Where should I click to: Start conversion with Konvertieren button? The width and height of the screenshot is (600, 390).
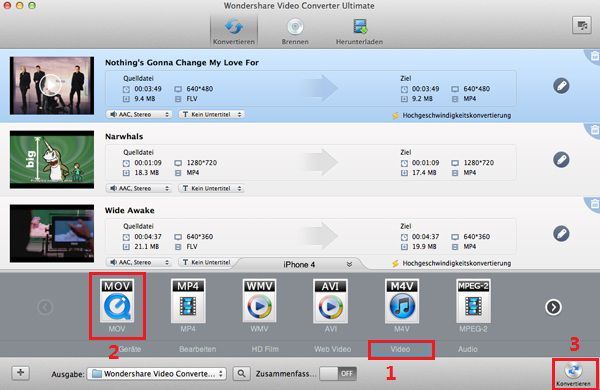574,374
